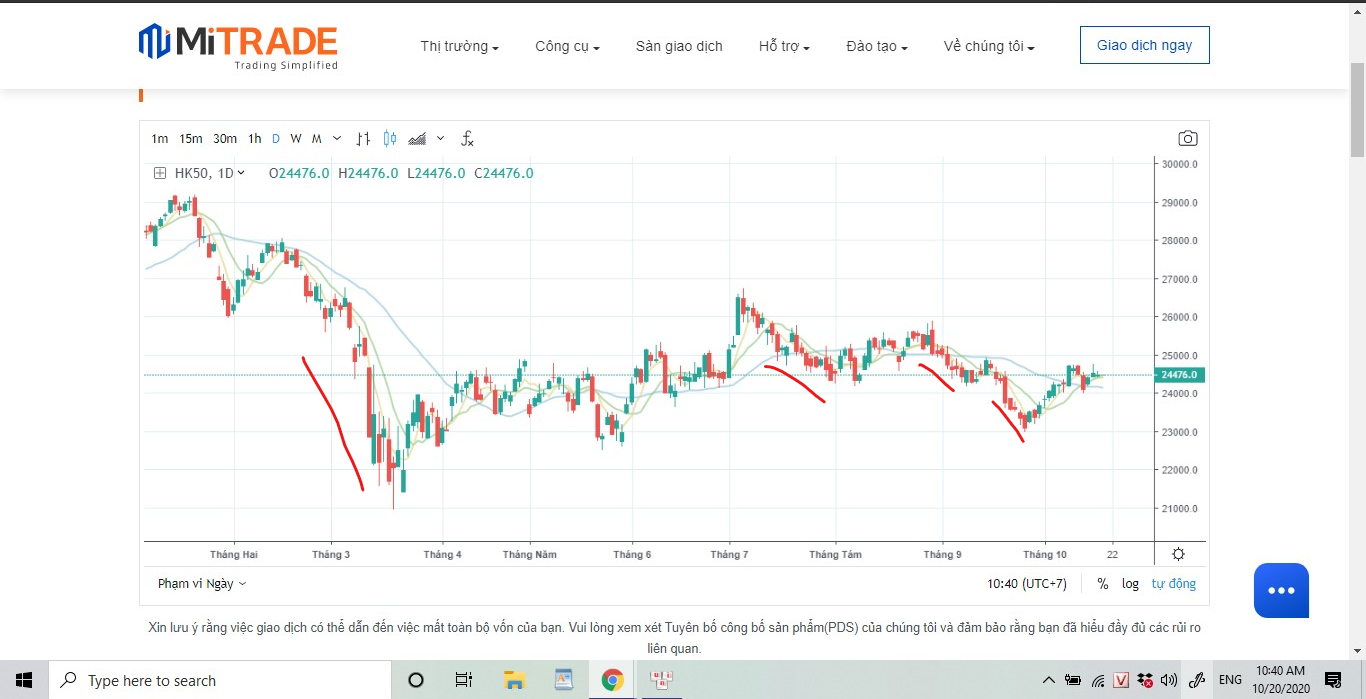The width and height of the screenshot is (1366, 699).
Task: Open the Phạm vi Ngày range dropdown
Action: [x=201, y=584]
